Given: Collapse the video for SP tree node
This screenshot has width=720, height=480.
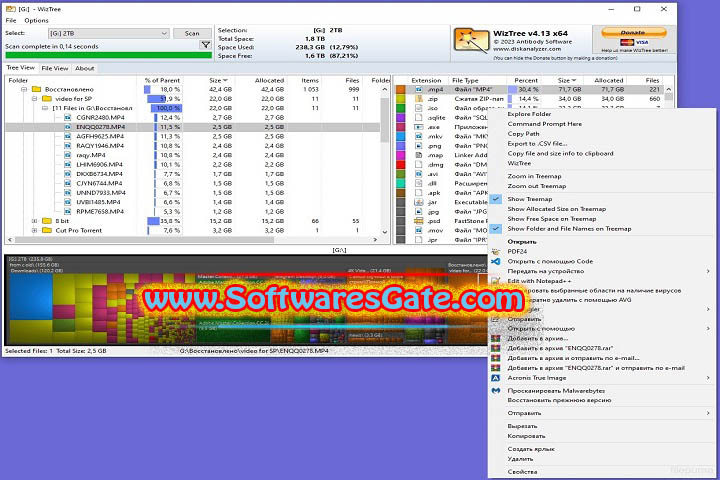Looking at the screenshot, I should coord(34,99).
